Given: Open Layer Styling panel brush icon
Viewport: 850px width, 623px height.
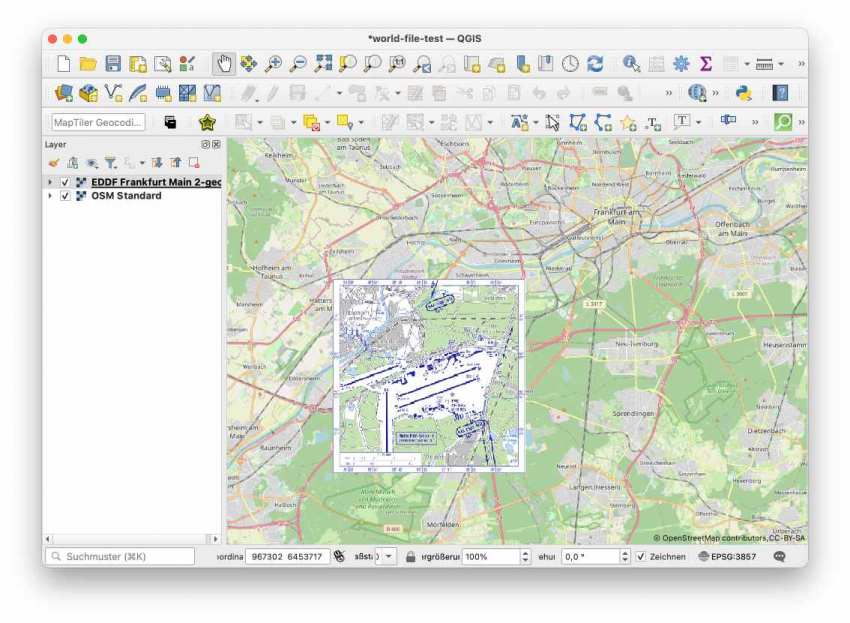Looking at the screenshot, I should coord(54,163).
